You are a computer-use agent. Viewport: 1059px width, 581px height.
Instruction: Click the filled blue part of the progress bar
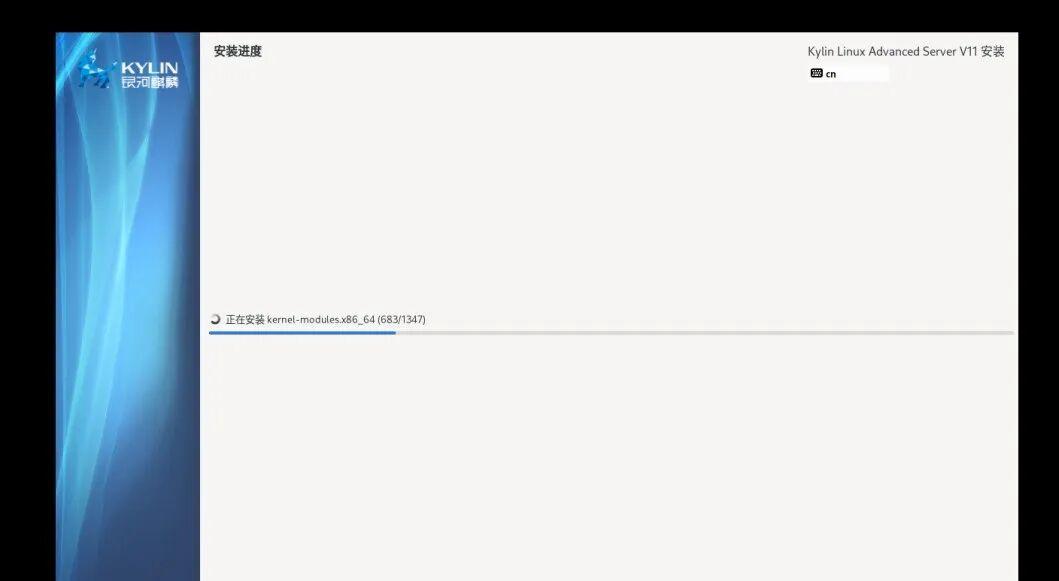[x=303, y=332]
